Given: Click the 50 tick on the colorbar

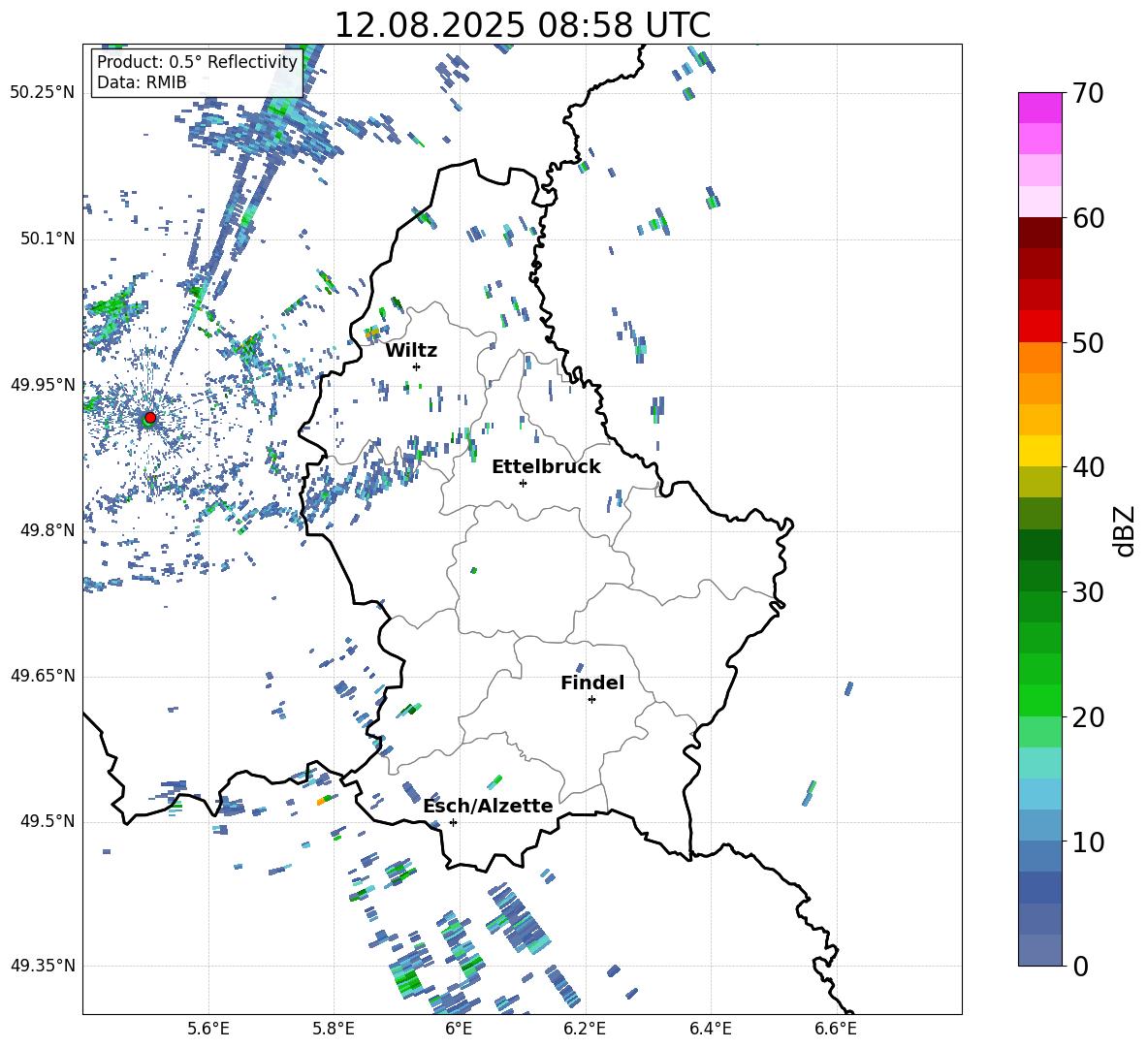Looking at the screenshot, I should (1088, 343).
